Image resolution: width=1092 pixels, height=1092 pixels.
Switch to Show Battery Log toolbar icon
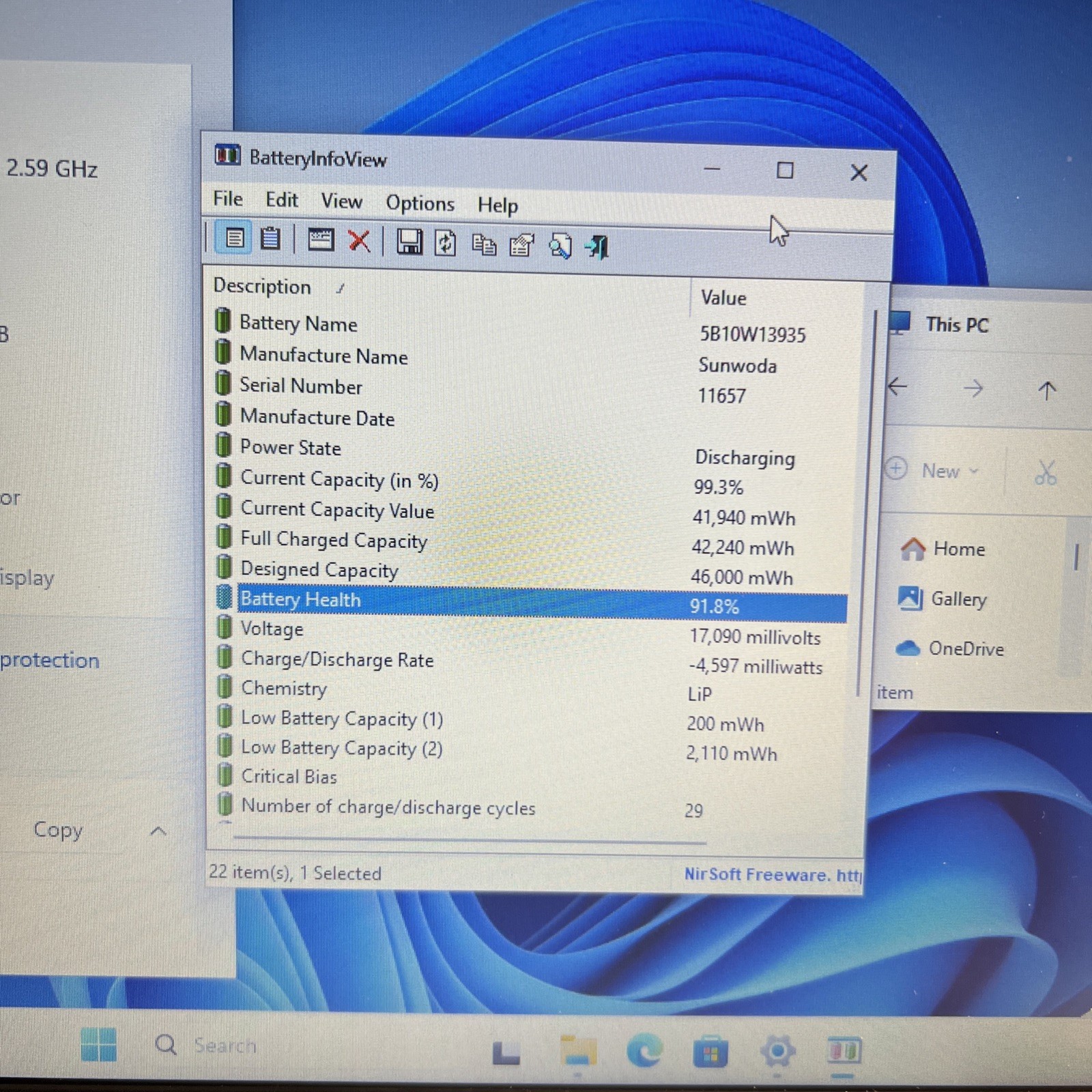pyautogui.click(x=271, y=239)
